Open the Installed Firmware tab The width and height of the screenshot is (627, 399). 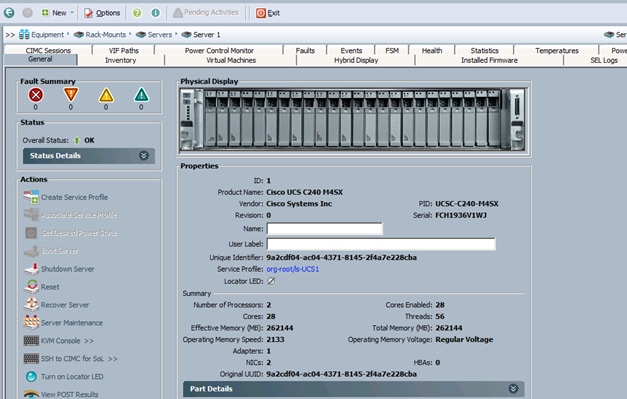(489, 60)
